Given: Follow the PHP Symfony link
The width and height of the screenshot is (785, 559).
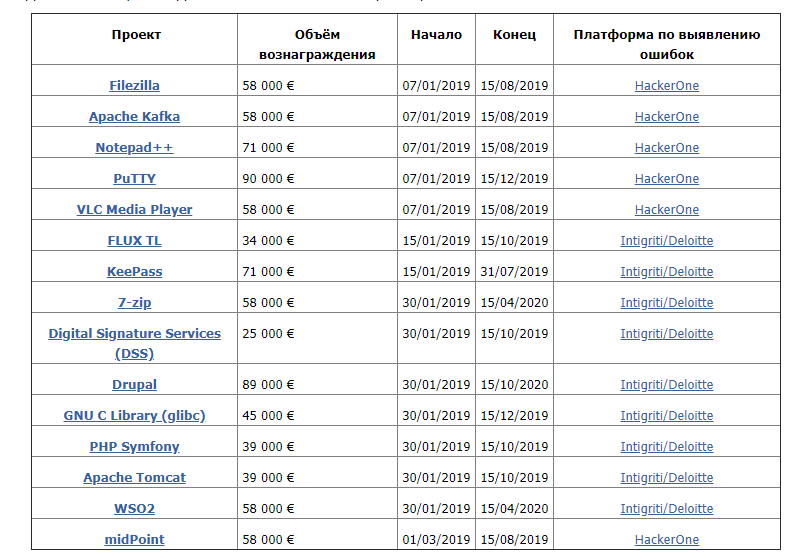Looking at the screenshot, I should [134, 447].
